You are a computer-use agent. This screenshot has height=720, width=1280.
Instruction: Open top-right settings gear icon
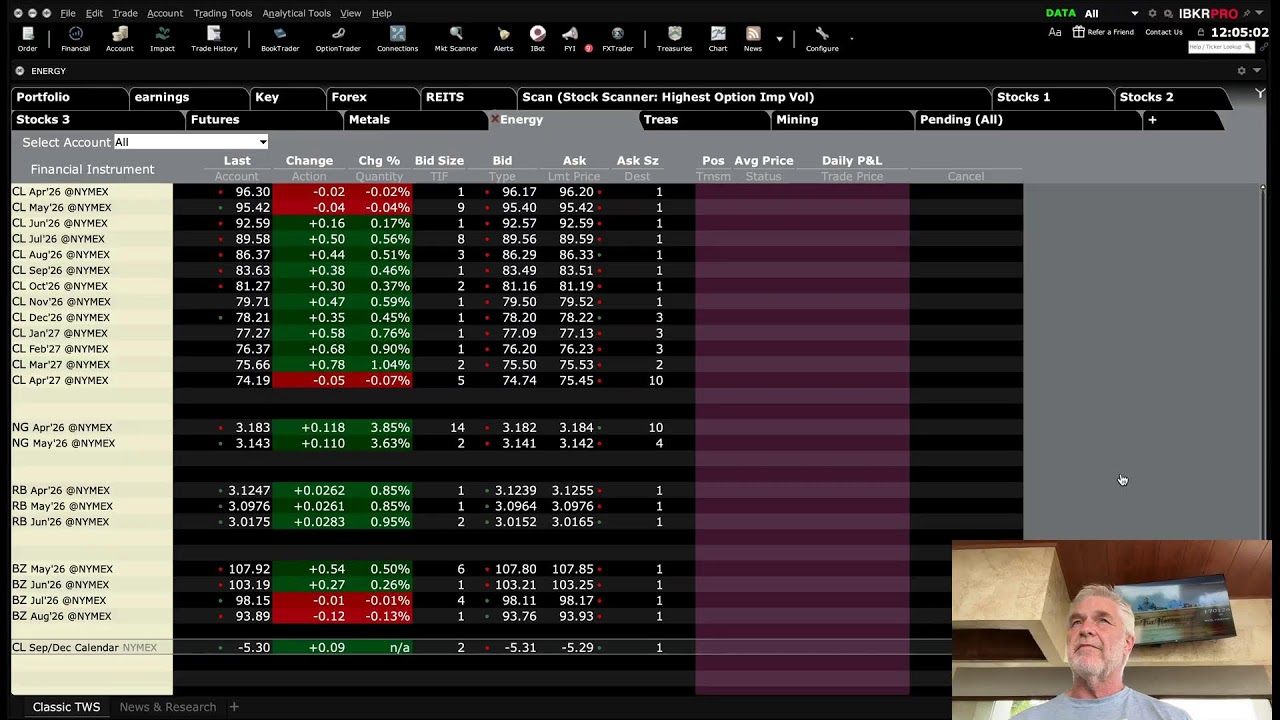[1152, 13]
